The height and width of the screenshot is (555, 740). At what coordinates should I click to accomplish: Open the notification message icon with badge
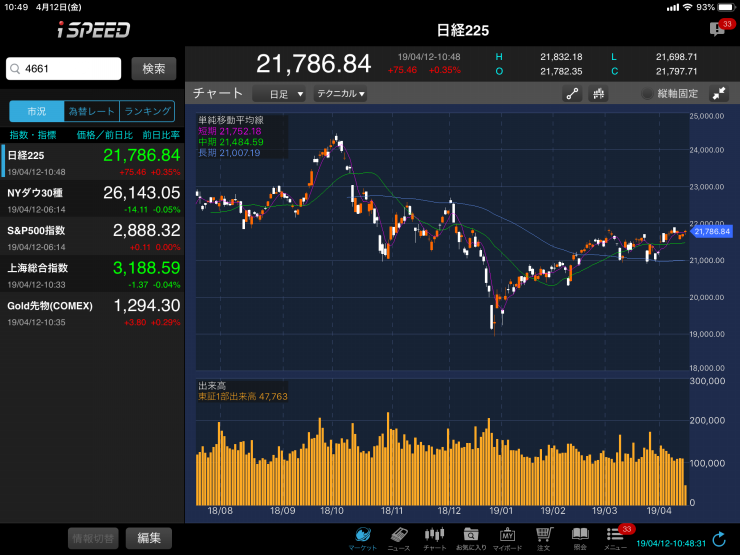pos(718,29)
